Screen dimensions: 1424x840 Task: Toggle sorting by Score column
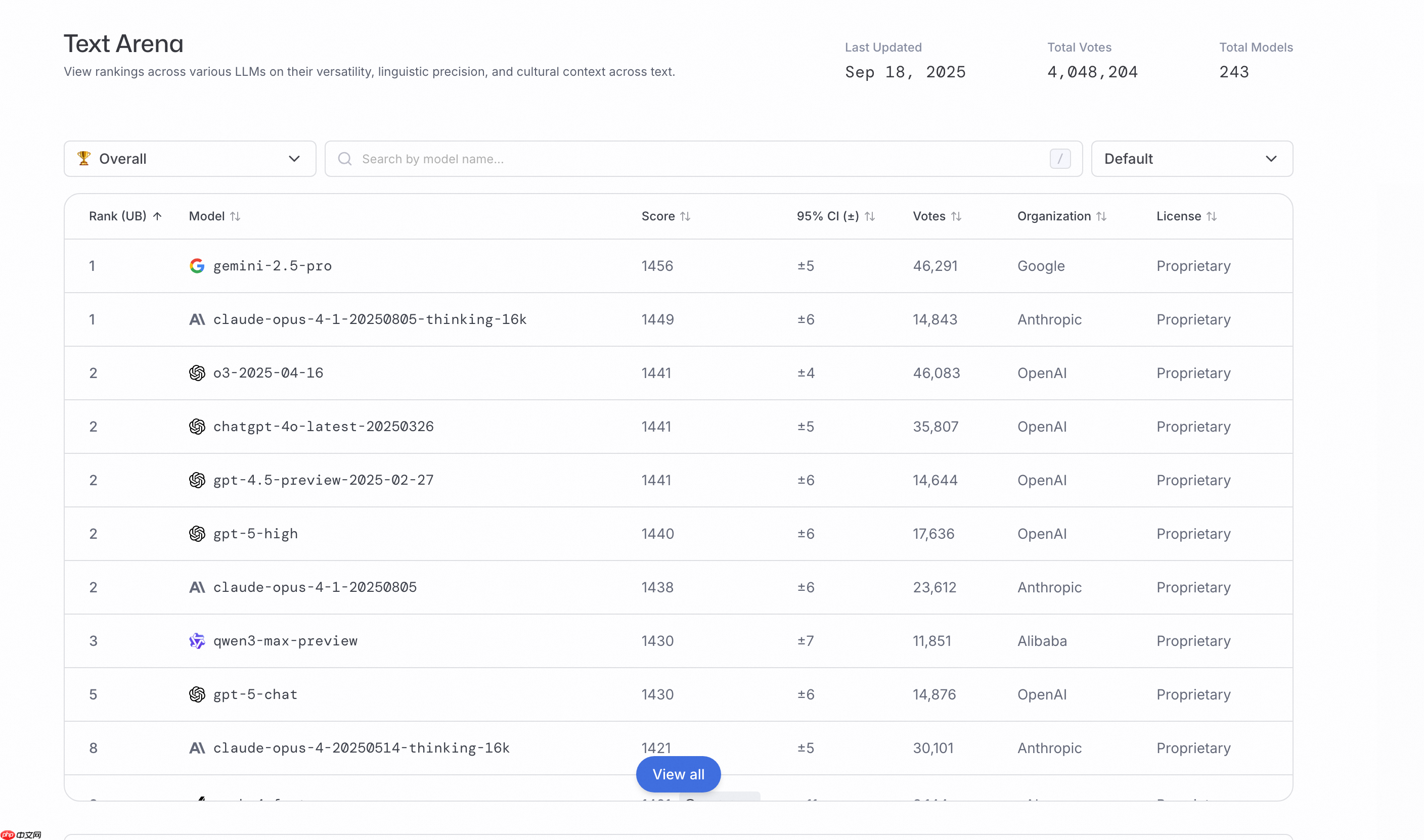pyautogui.click(x=665, y=216)
